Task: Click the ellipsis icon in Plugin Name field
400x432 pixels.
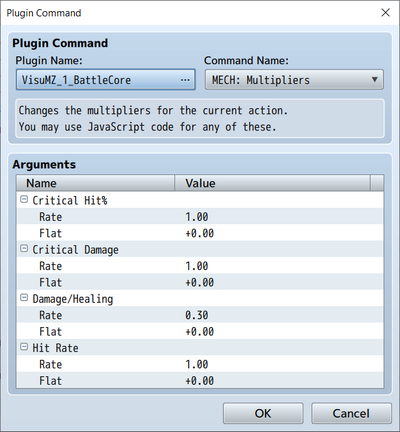Action: [x=185, y=80]
